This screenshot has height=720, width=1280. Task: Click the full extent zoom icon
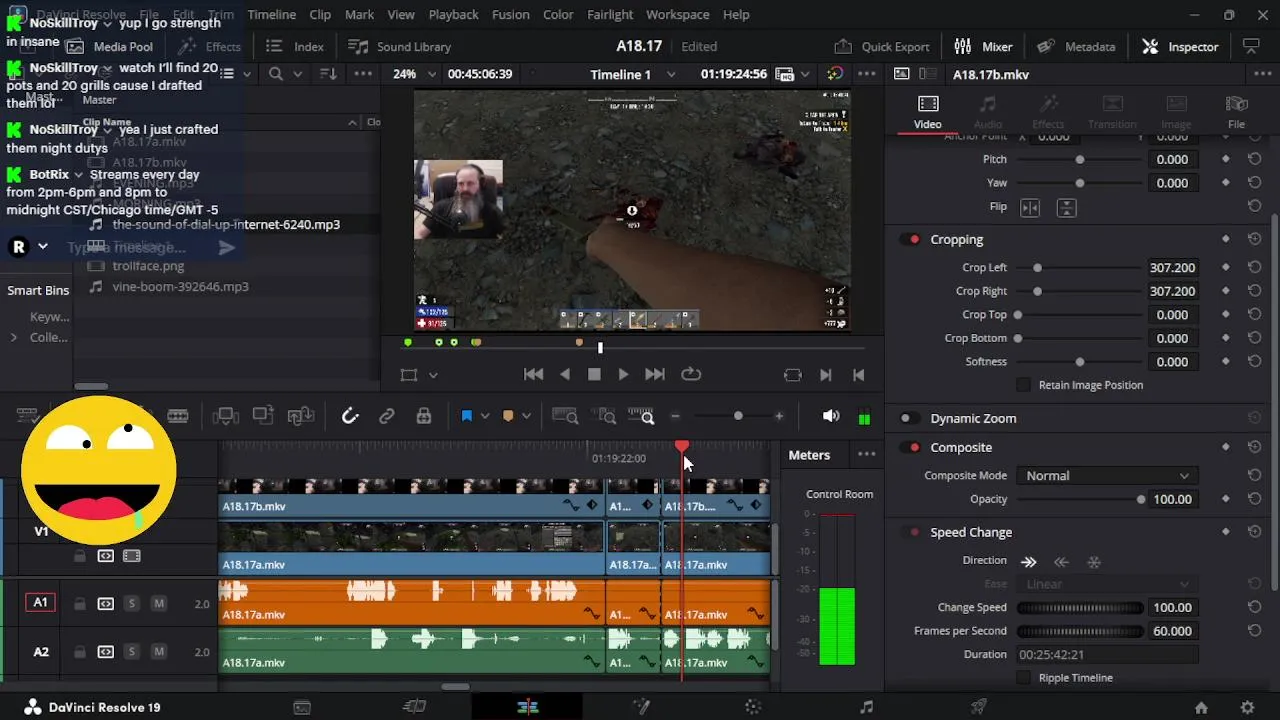565,416
